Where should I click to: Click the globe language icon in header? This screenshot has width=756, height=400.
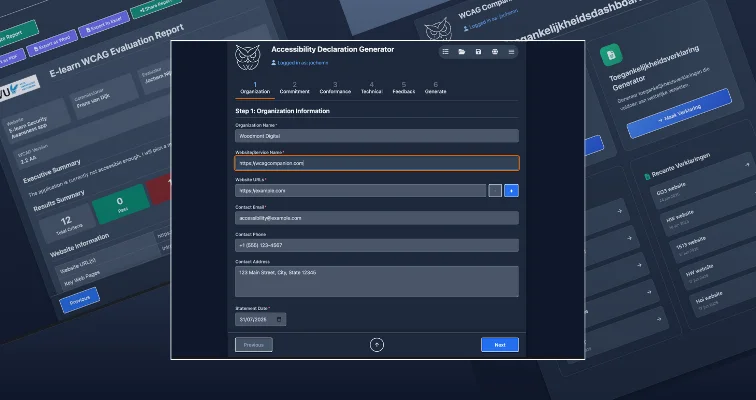coord(495,51)
